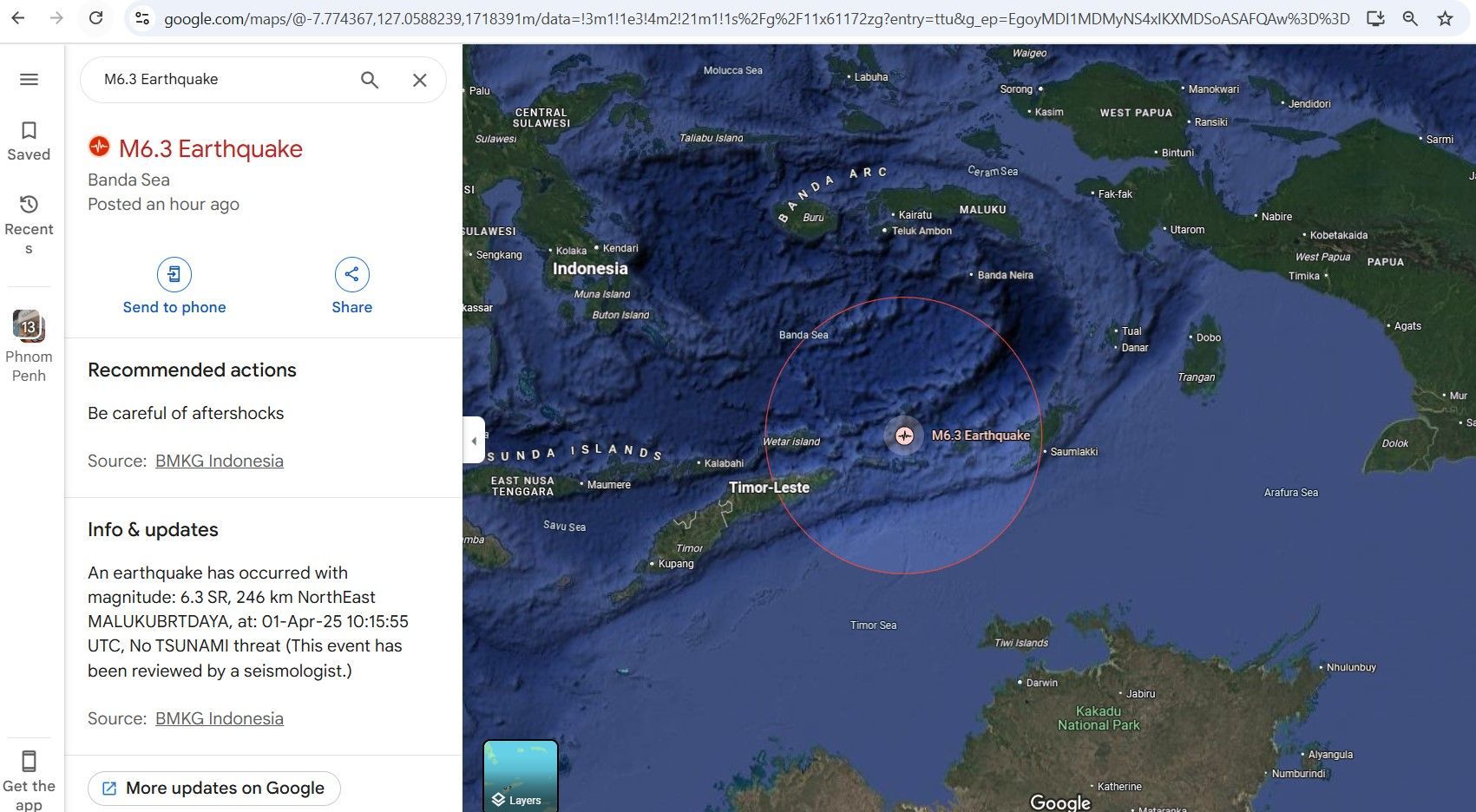Send the earthquake info to phone
This screenshot has height=812, width=1476.
174,287
